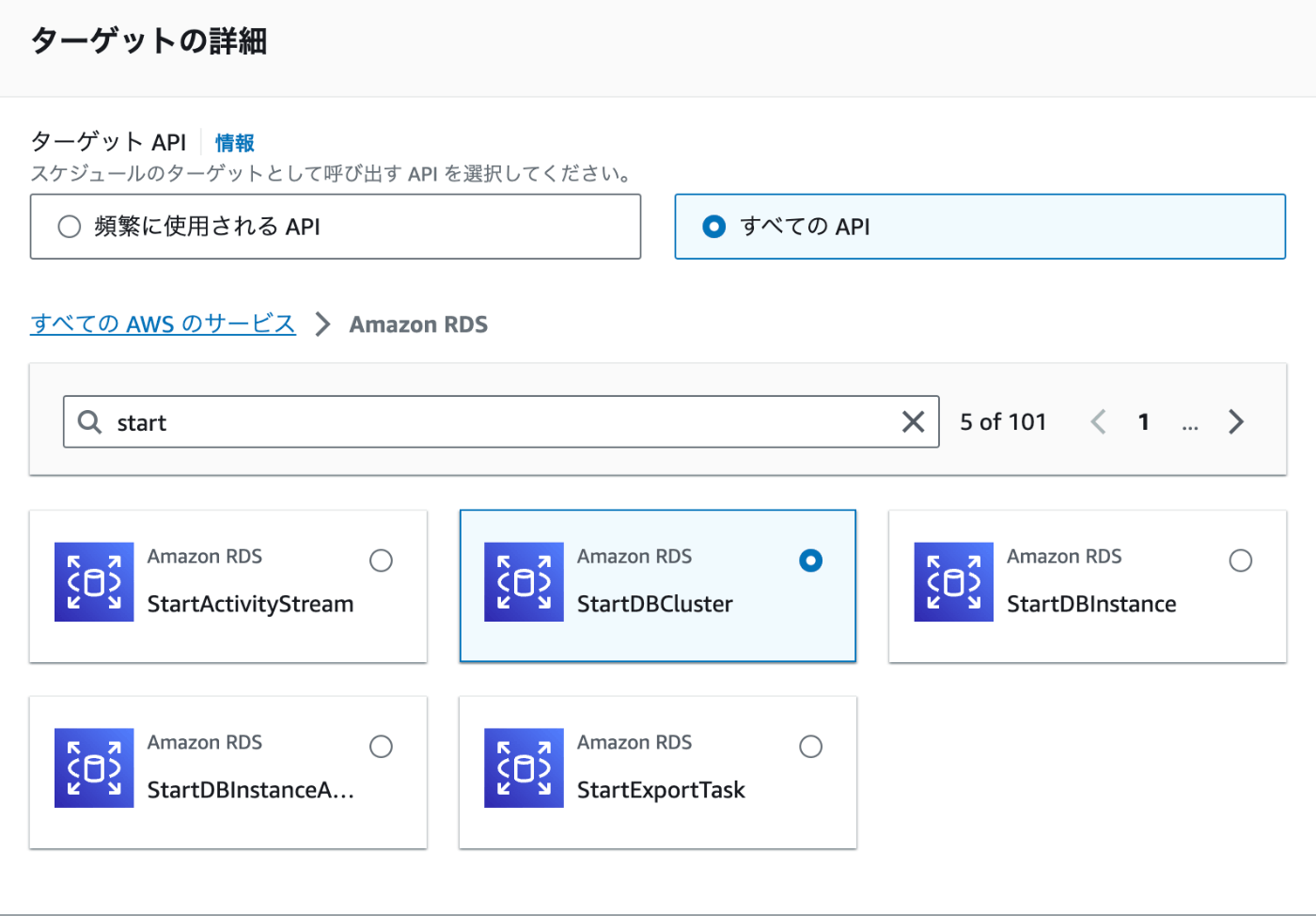Viewport: 1316px width, 916px height.
Task: Click the StartExportTask title text
Action: click(661, 790)
